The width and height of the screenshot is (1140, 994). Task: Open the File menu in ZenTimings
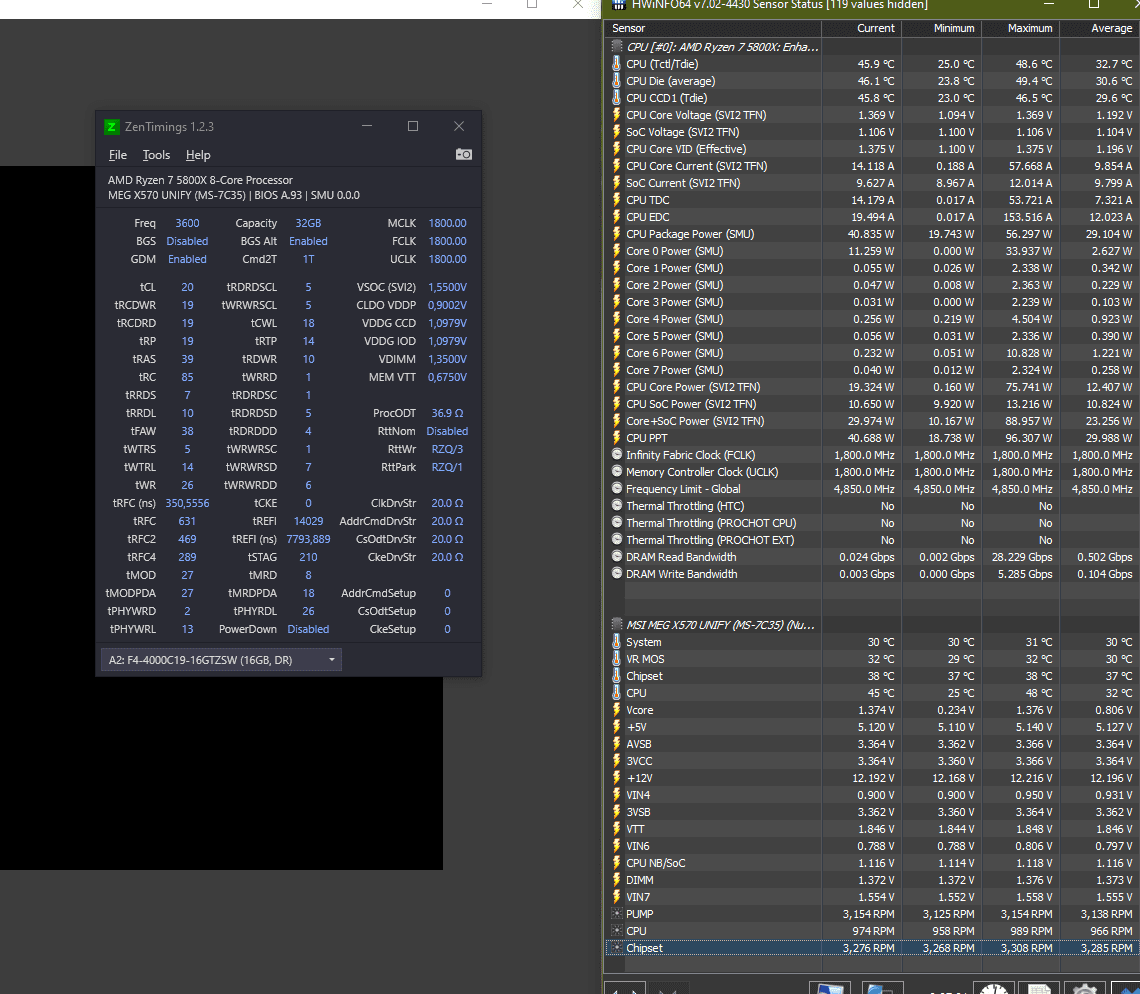(x=118, y=155)
